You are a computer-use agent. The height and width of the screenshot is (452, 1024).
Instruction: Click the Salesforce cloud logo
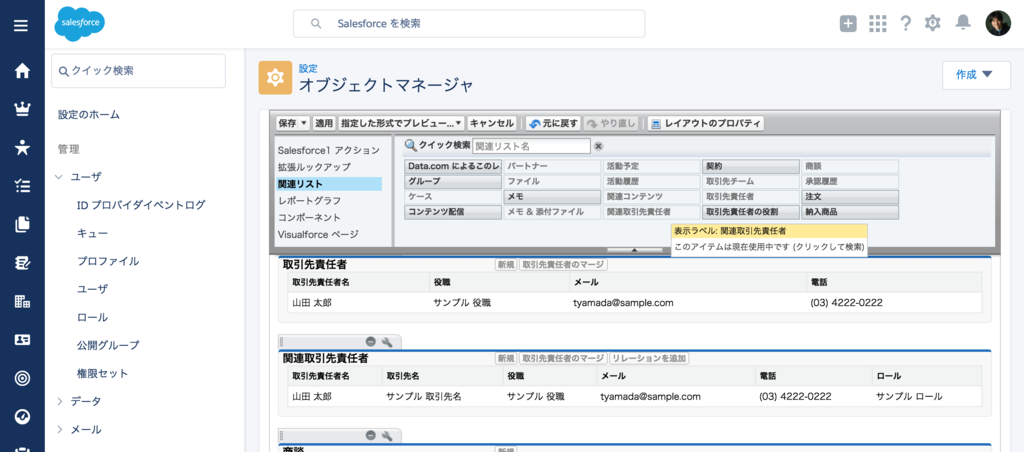pos(79,24)
